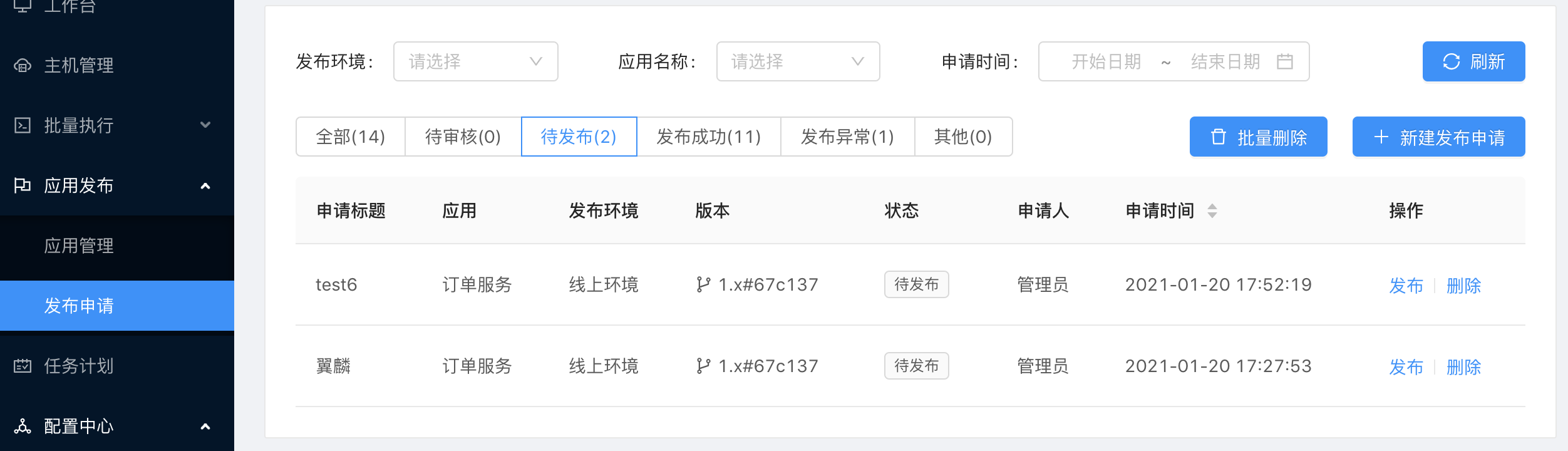
Task: Click the 待发布 status tag for 翼麟
Action: (917, 366)
